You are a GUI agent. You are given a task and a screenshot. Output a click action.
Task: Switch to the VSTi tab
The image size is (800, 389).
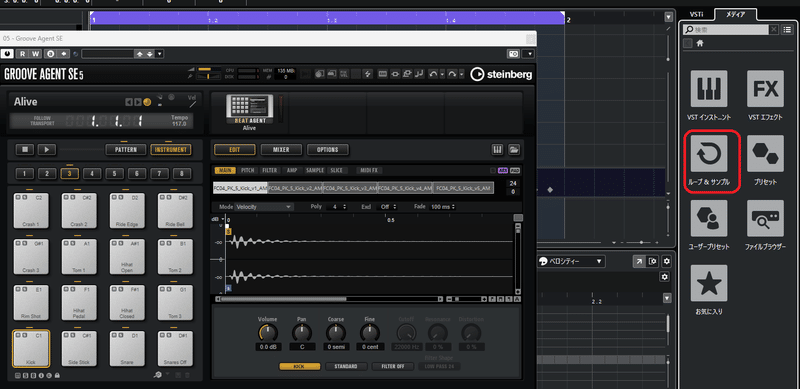697,14
